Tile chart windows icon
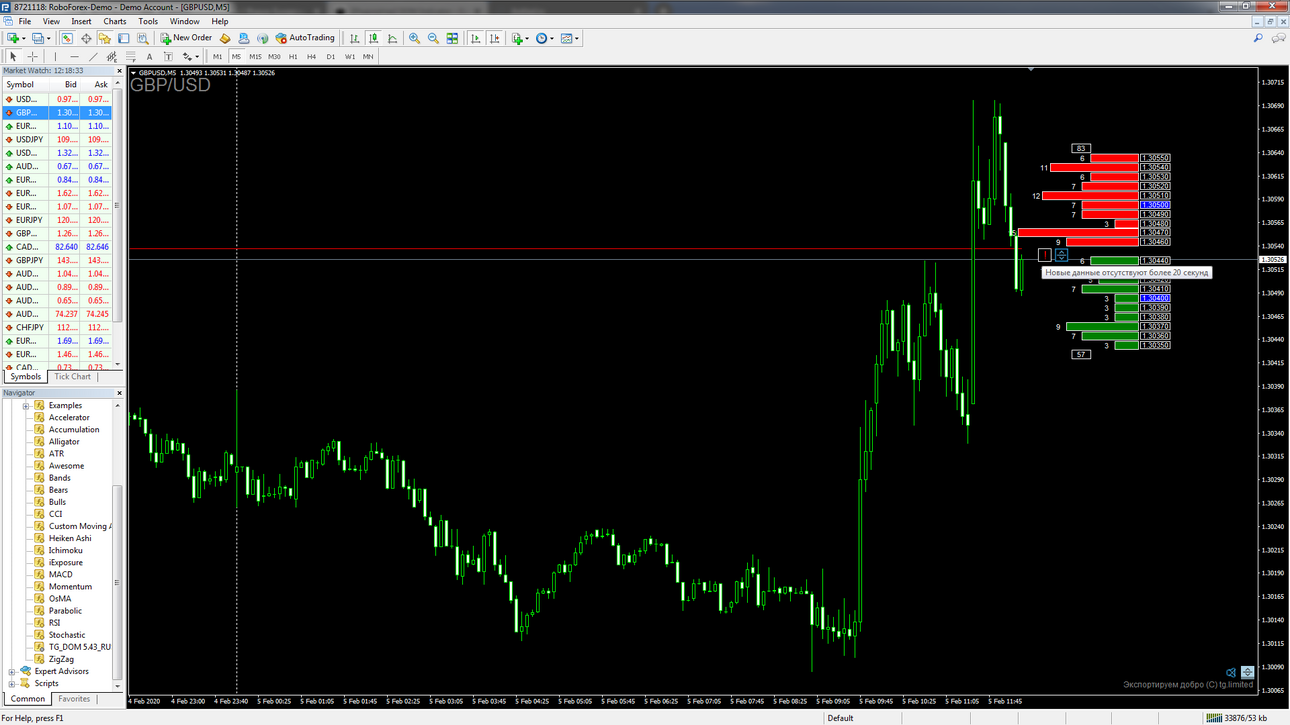This screenshot has height=725, width=1290. click(x=452, y=38)
